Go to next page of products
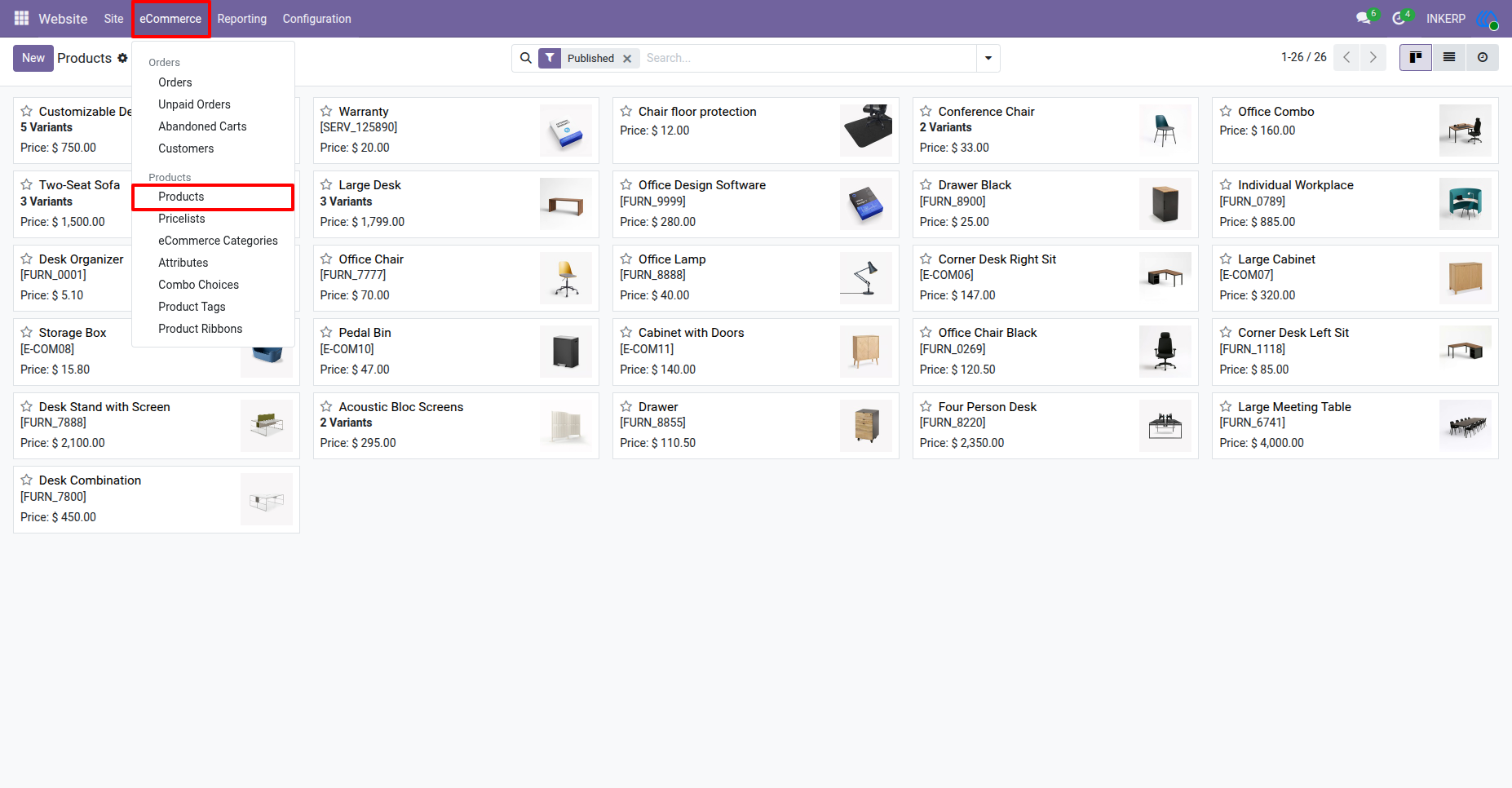Screen dimensions: 1512x788 click(1373, 57)
